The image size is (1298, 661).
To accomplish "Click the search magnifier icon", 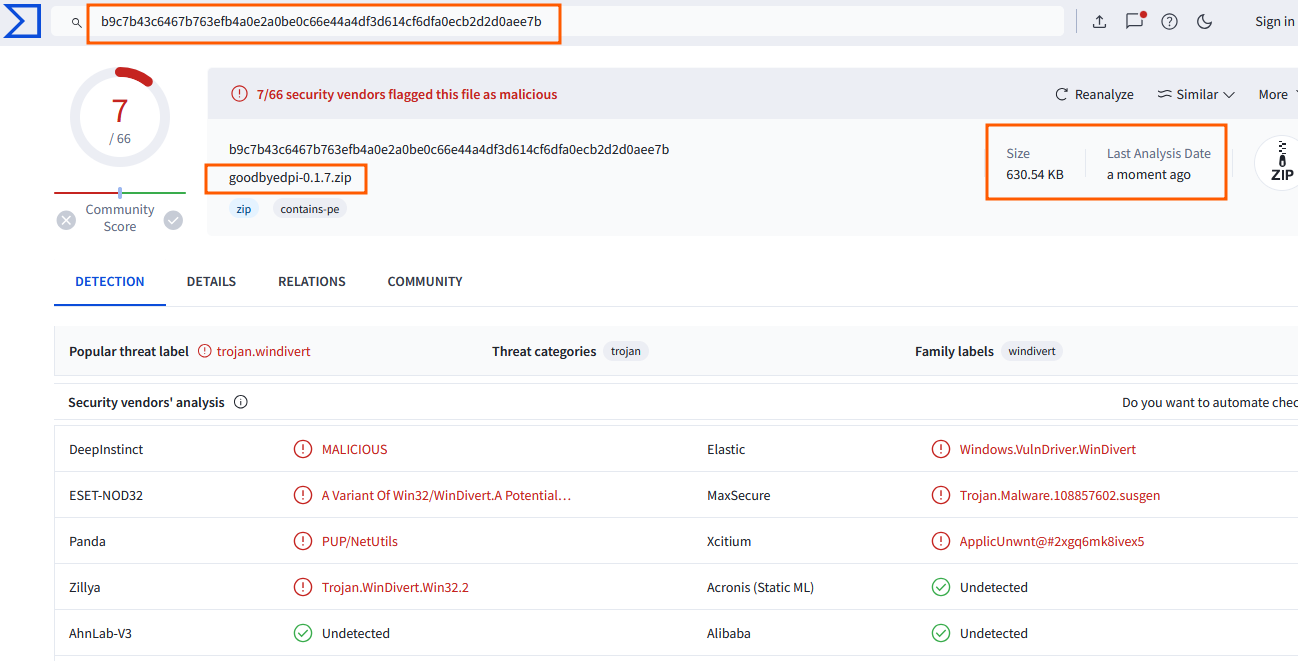I will [x=76, y=22].
